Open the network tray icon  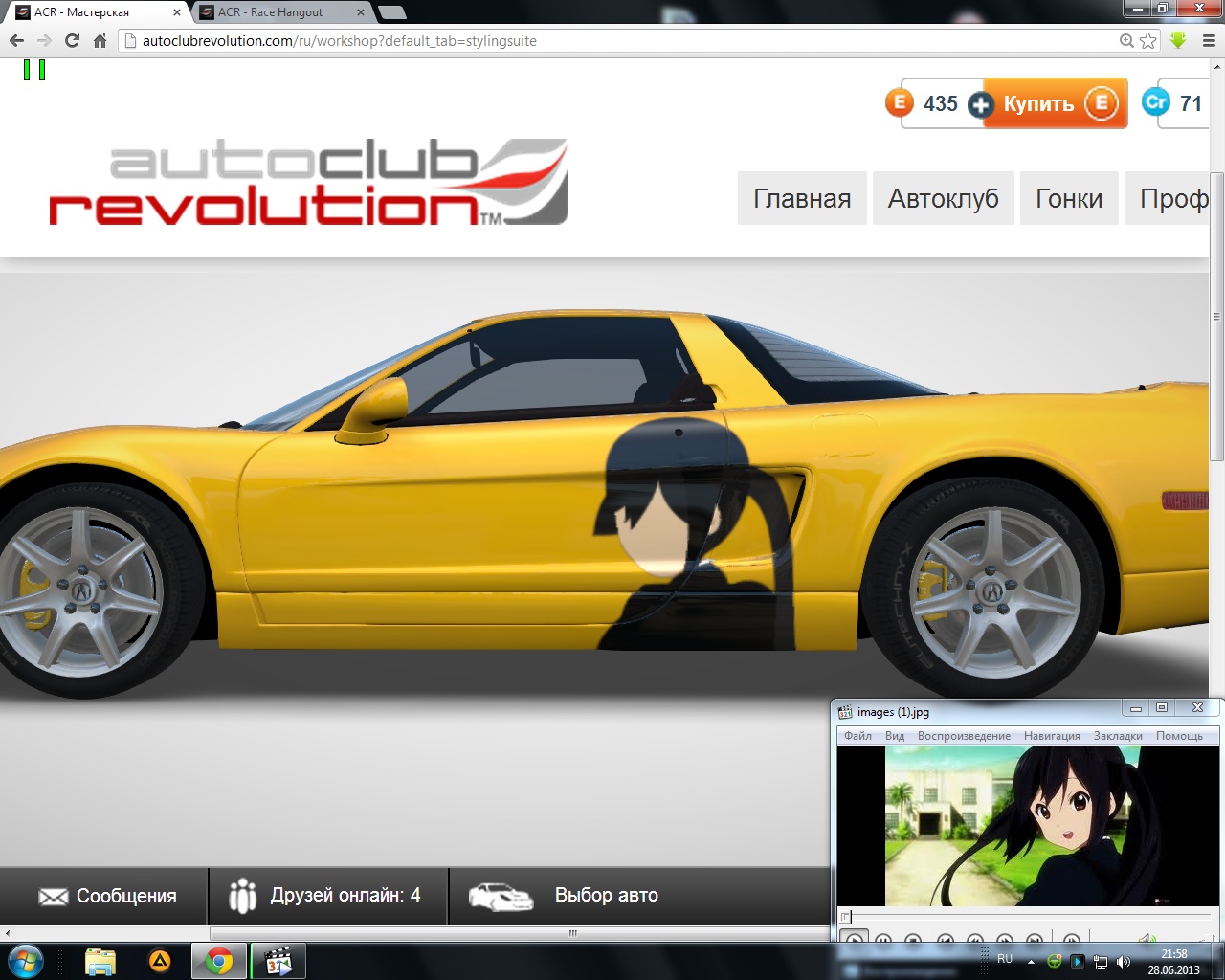(x=1101, y=961)
